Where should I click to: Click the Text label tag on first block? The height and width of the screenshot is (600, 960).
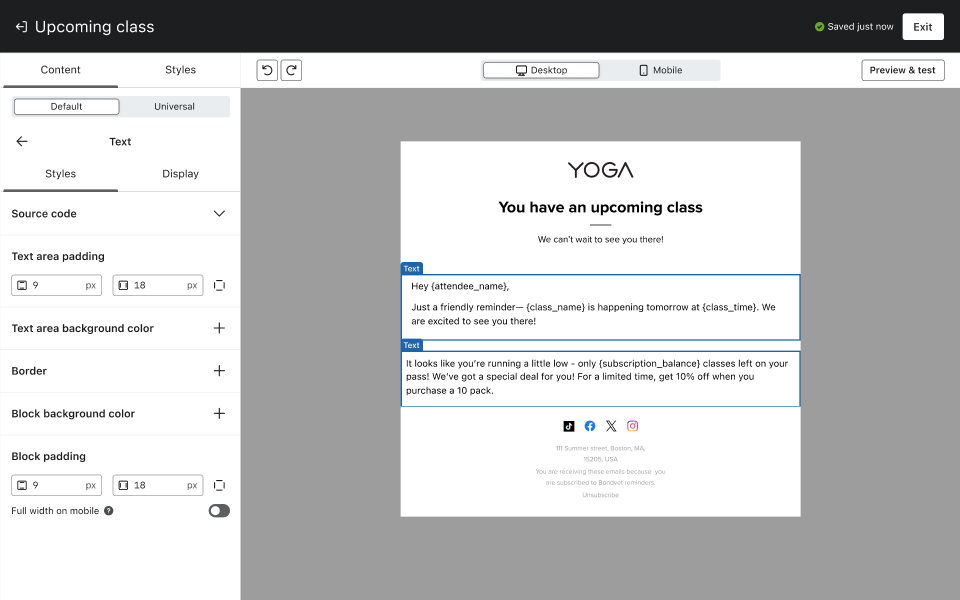pyautogui.click(x=411, y=269)
